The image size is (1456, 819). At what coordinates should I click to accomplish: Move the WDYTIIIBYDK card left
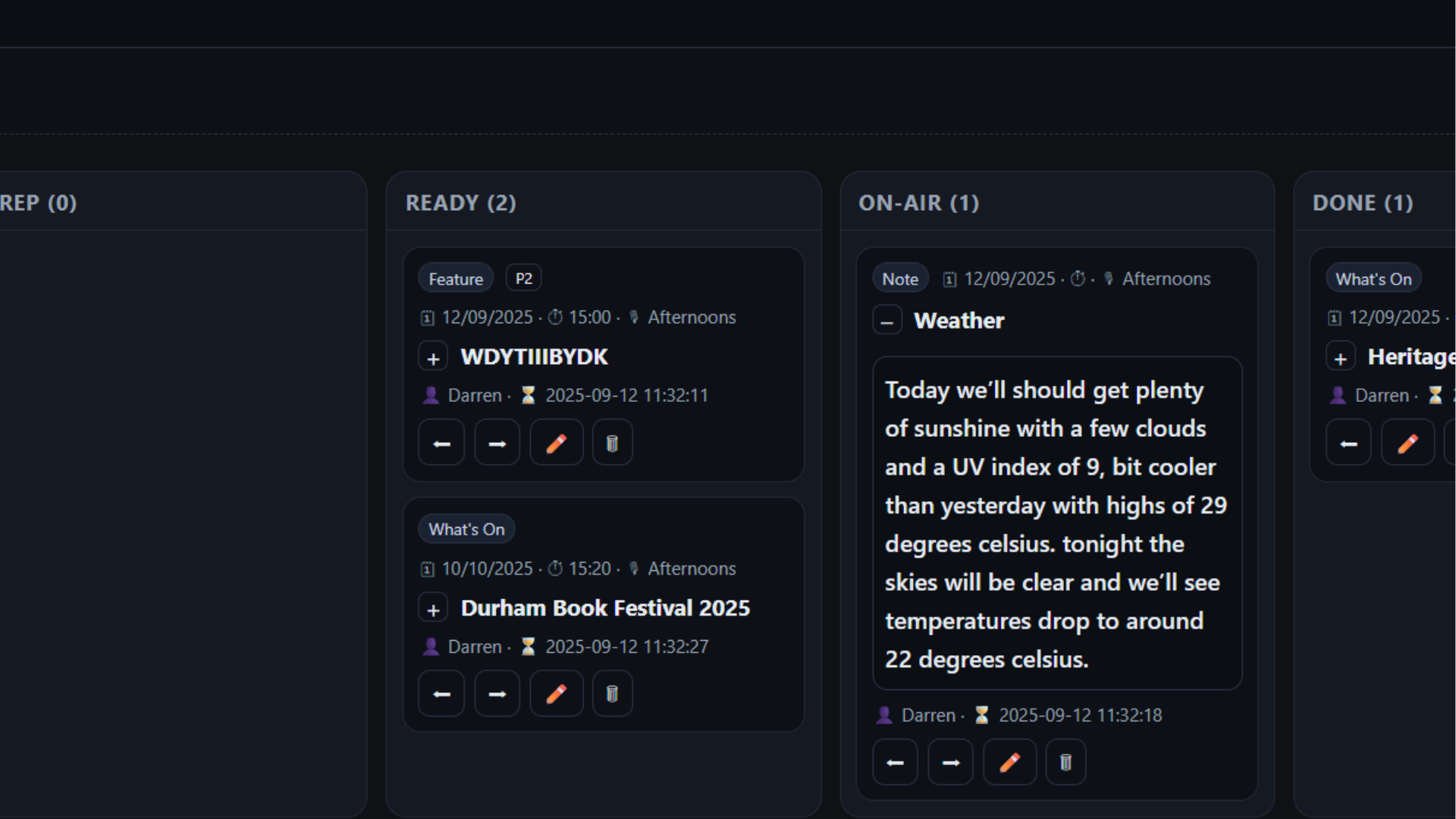[x=441, y=442]
